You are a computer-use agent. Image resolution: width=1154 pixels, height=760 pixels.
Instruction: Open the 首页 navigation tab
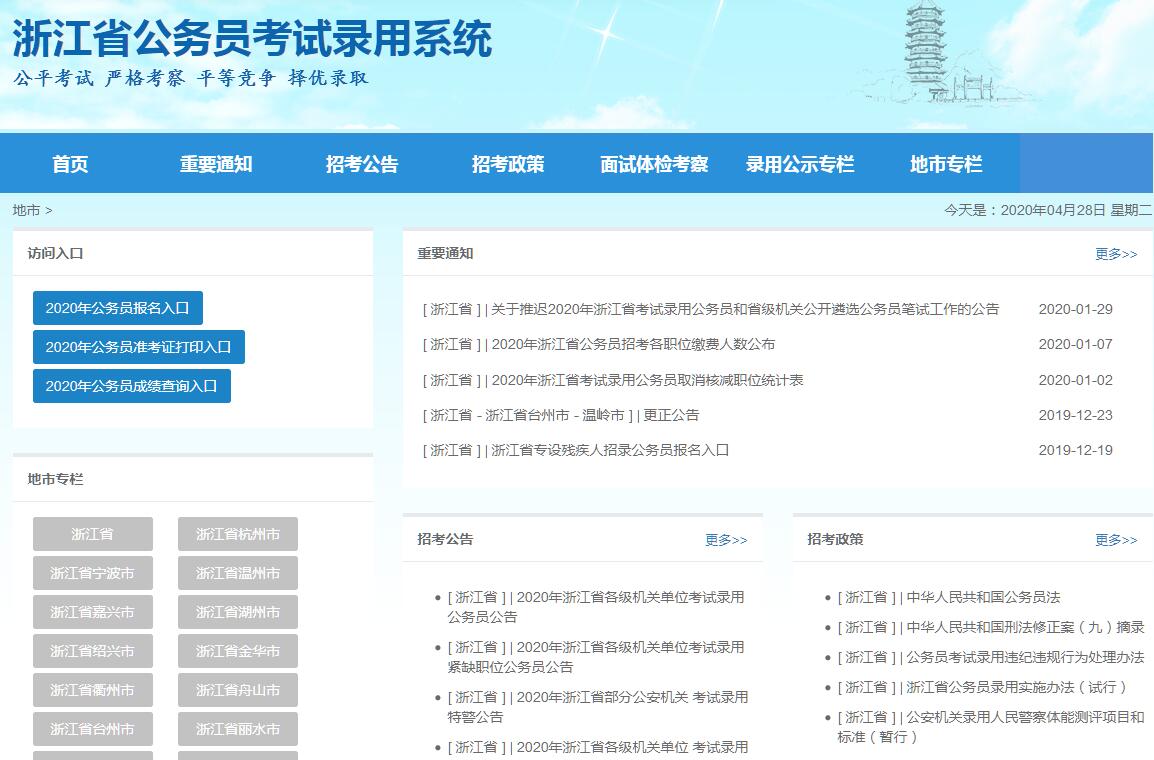(x=70, y=164)
